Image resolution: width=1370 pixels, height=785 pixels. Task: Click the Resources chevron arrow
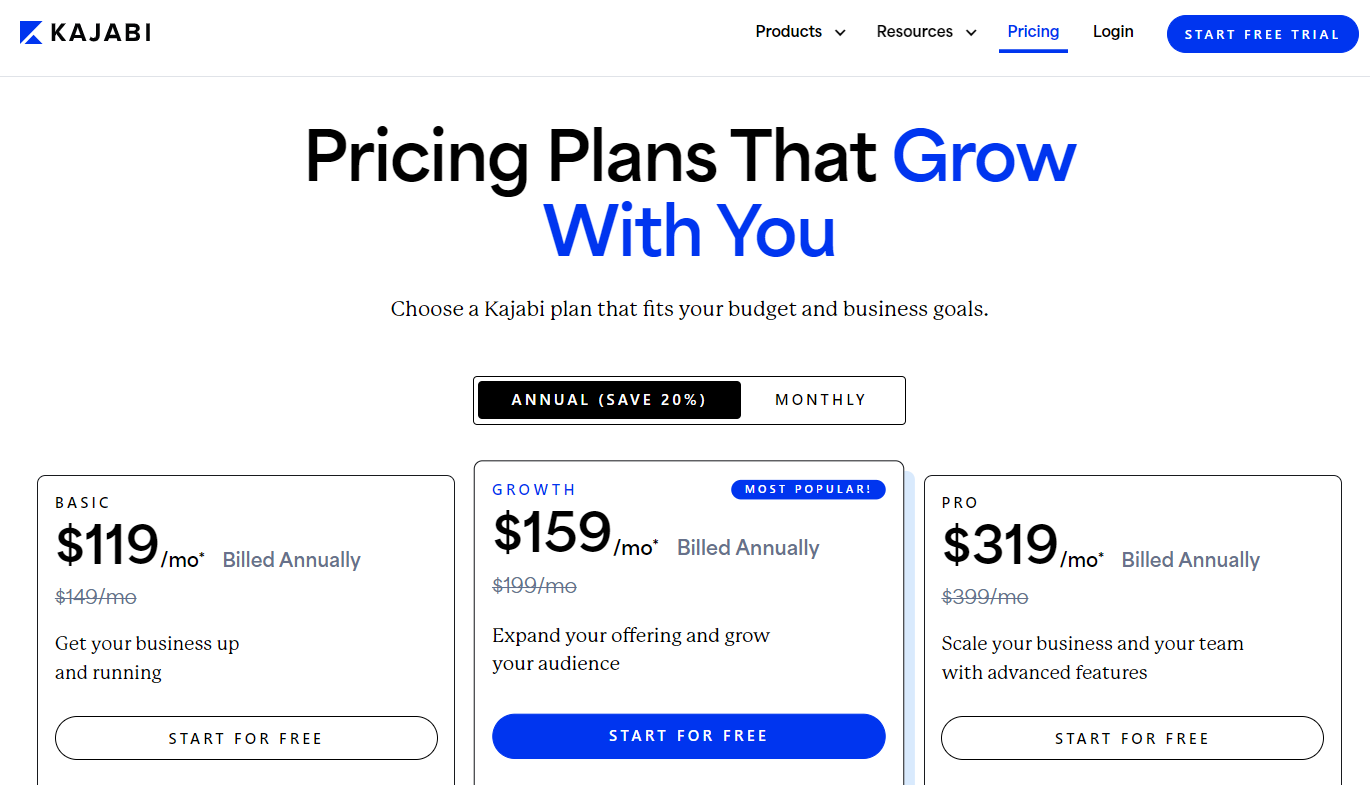tap(970, 33)
